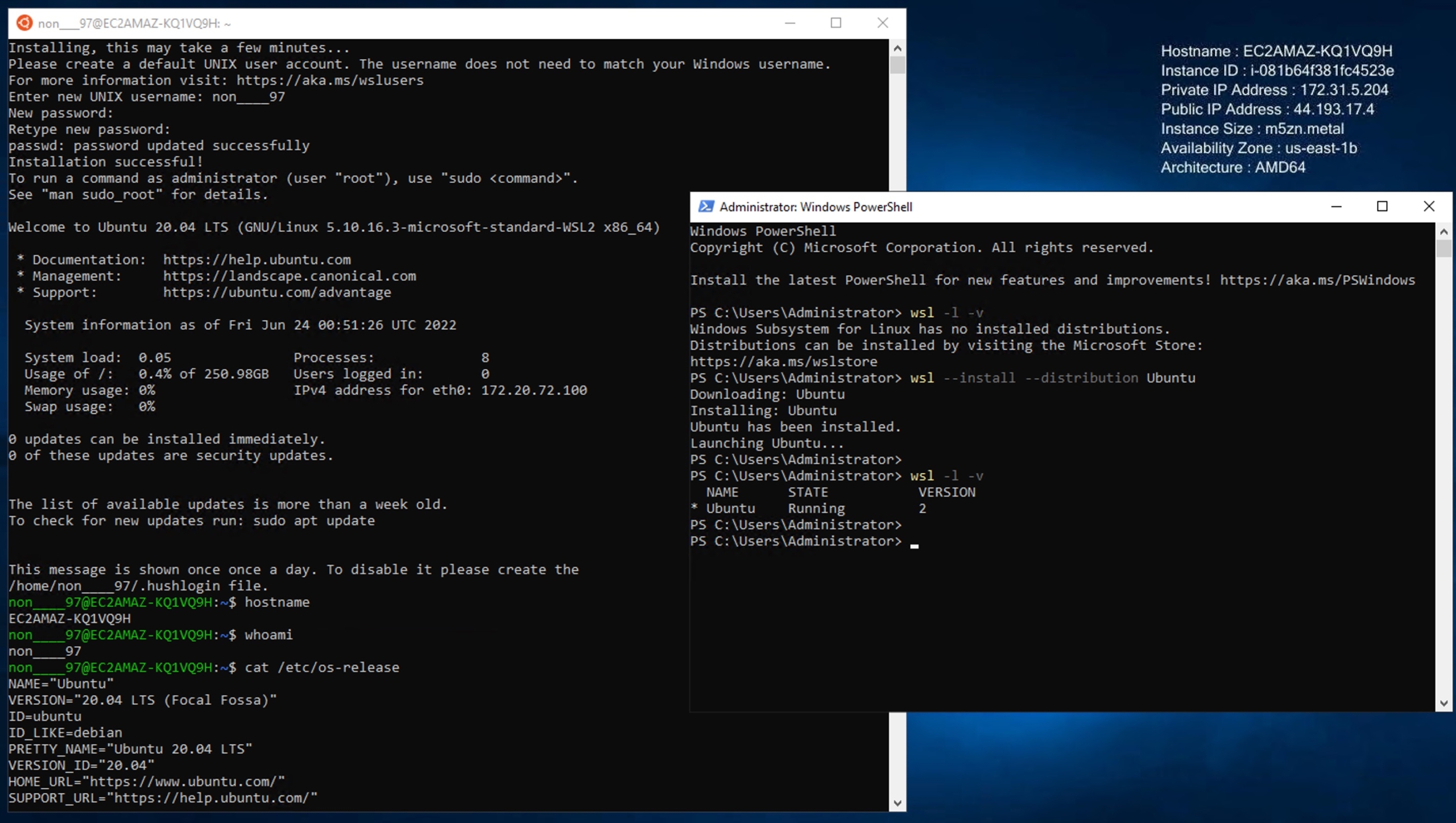This screenshot has height=823, width=1456.
Task: Maximize the Ubuntu terminal window
Action: 836,23
